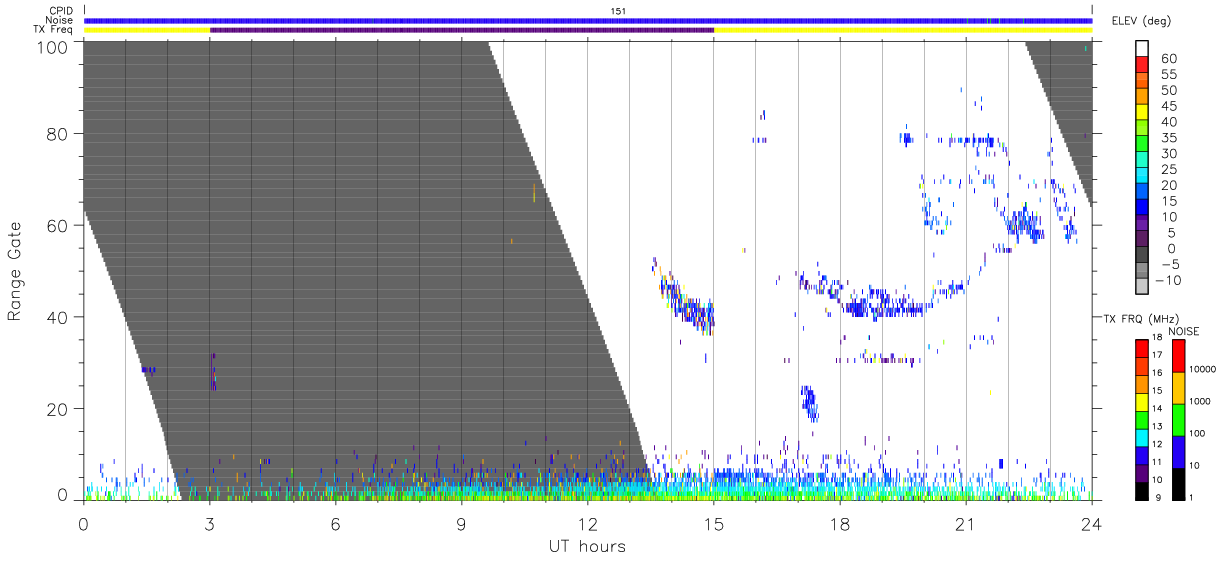Click the ELEV (deg) colorbar title
This screenshot has width=1228, height=567.
tap(1141, 20)
